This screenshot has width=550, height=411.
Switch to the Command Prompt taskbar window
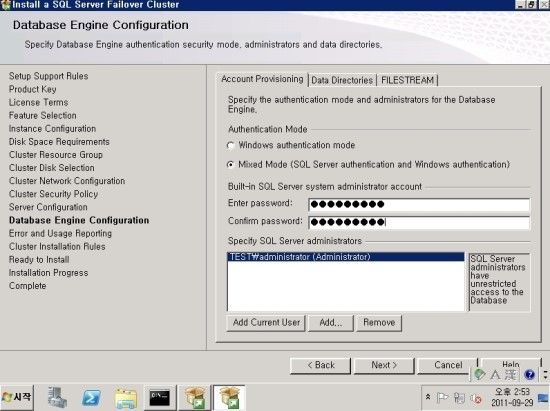click(x=160, y=398)
